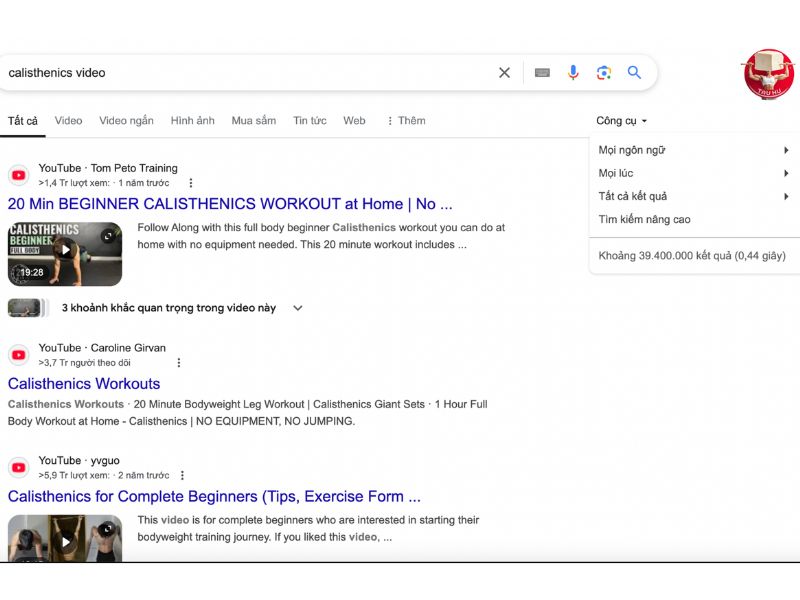
Task: Open the profile avatar account menu
Action: click(x=769, y=74)
